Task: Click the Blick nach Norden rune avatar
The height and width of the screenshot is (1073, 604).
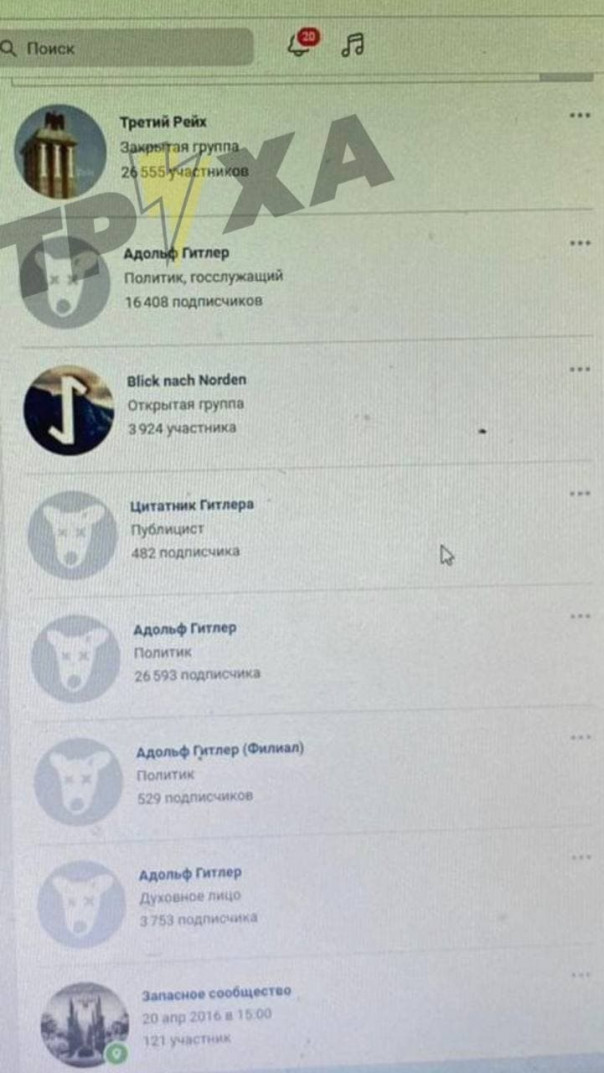Action: point(69,411)
